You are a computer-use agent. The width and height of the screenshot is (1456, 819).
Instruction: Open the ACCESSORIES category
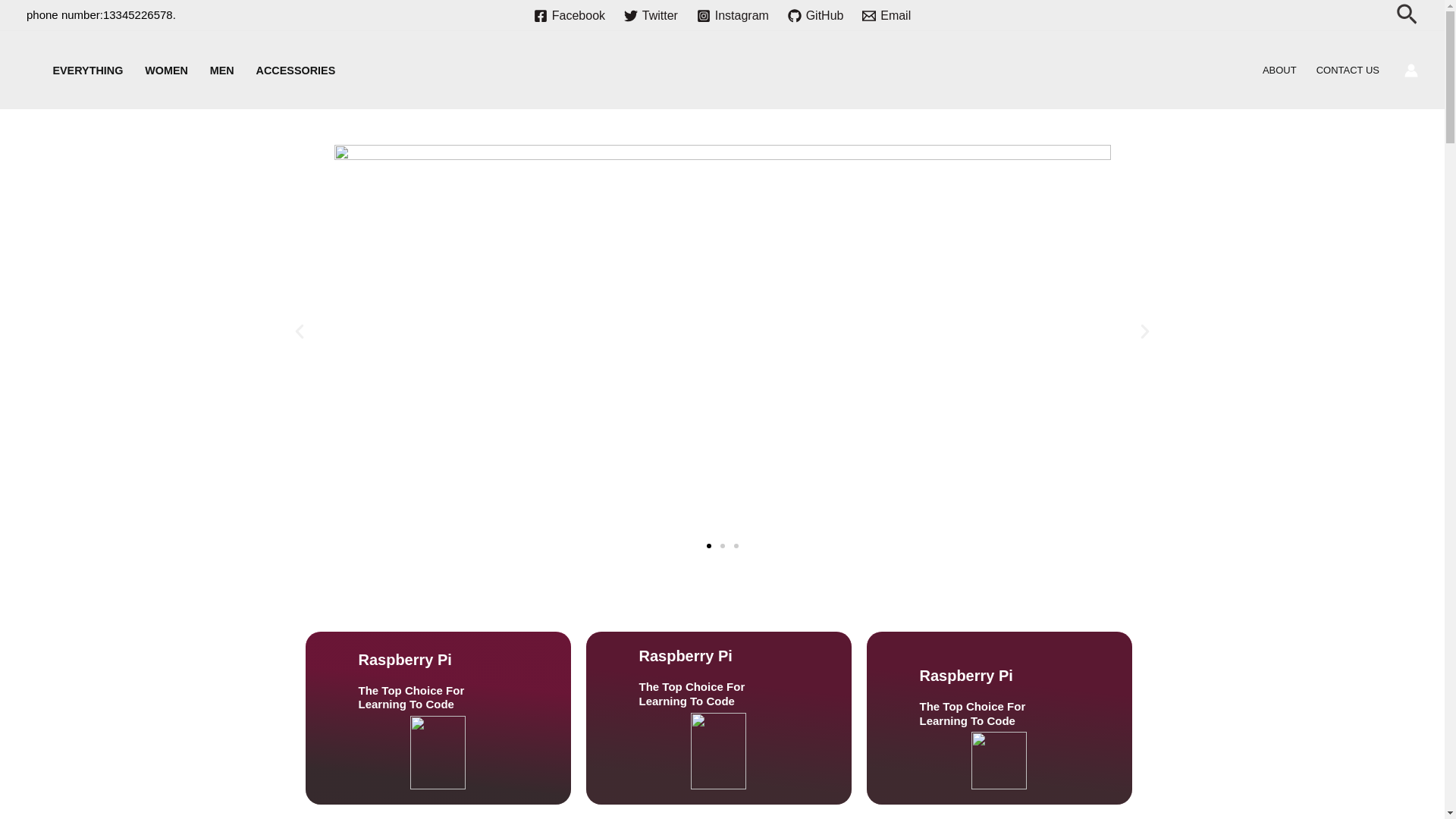click(296, 71)
